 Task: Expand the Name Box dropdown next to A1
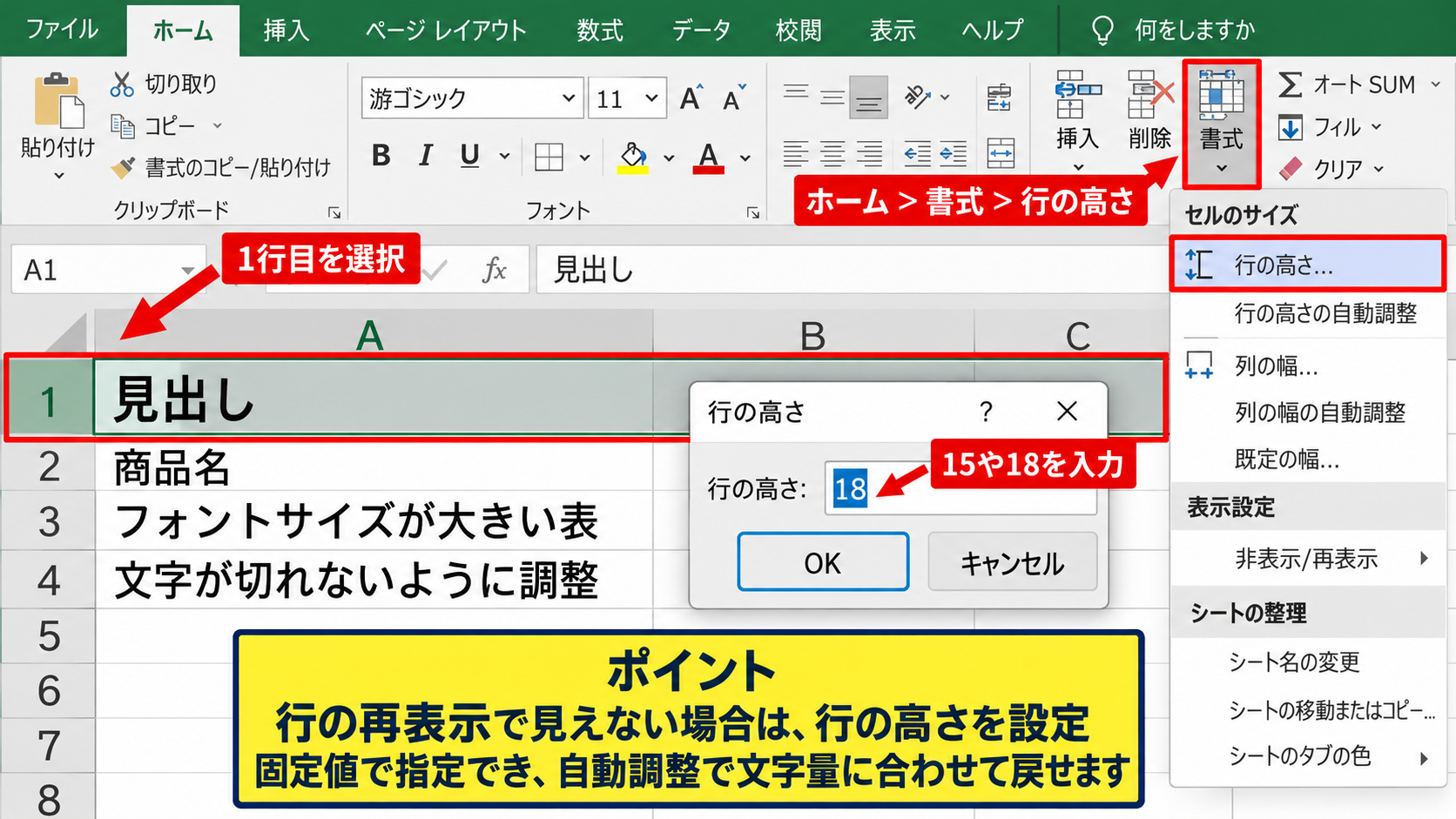point(187,271)
